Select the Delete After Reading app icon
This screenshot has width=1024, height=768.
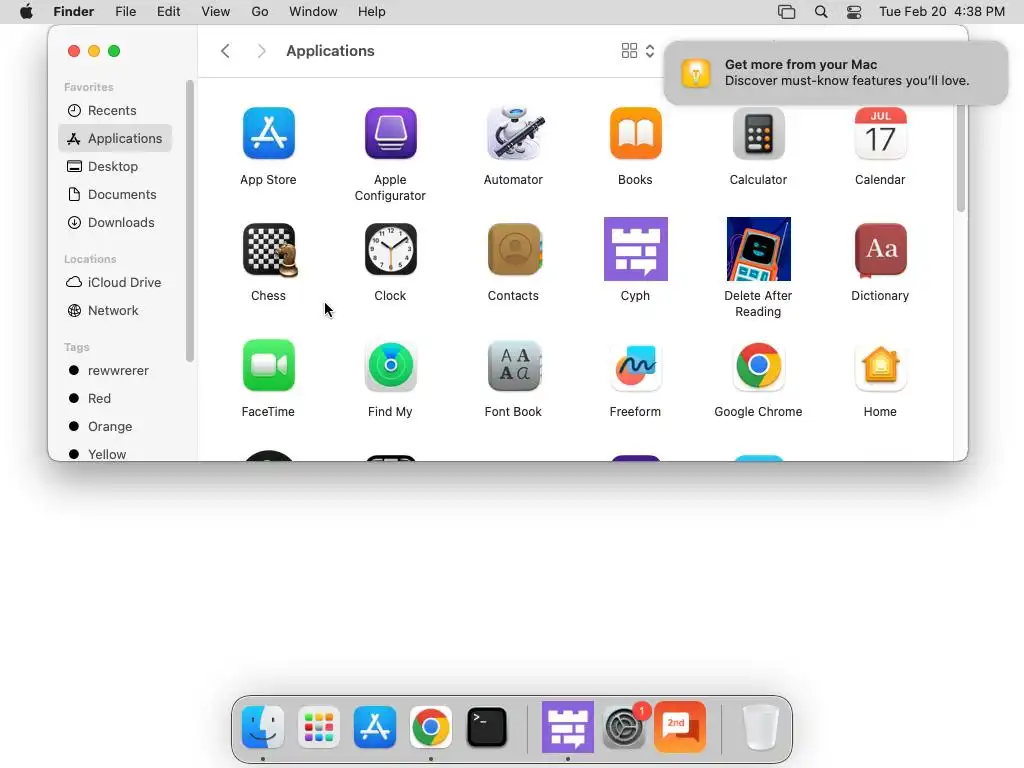point(758,249)
